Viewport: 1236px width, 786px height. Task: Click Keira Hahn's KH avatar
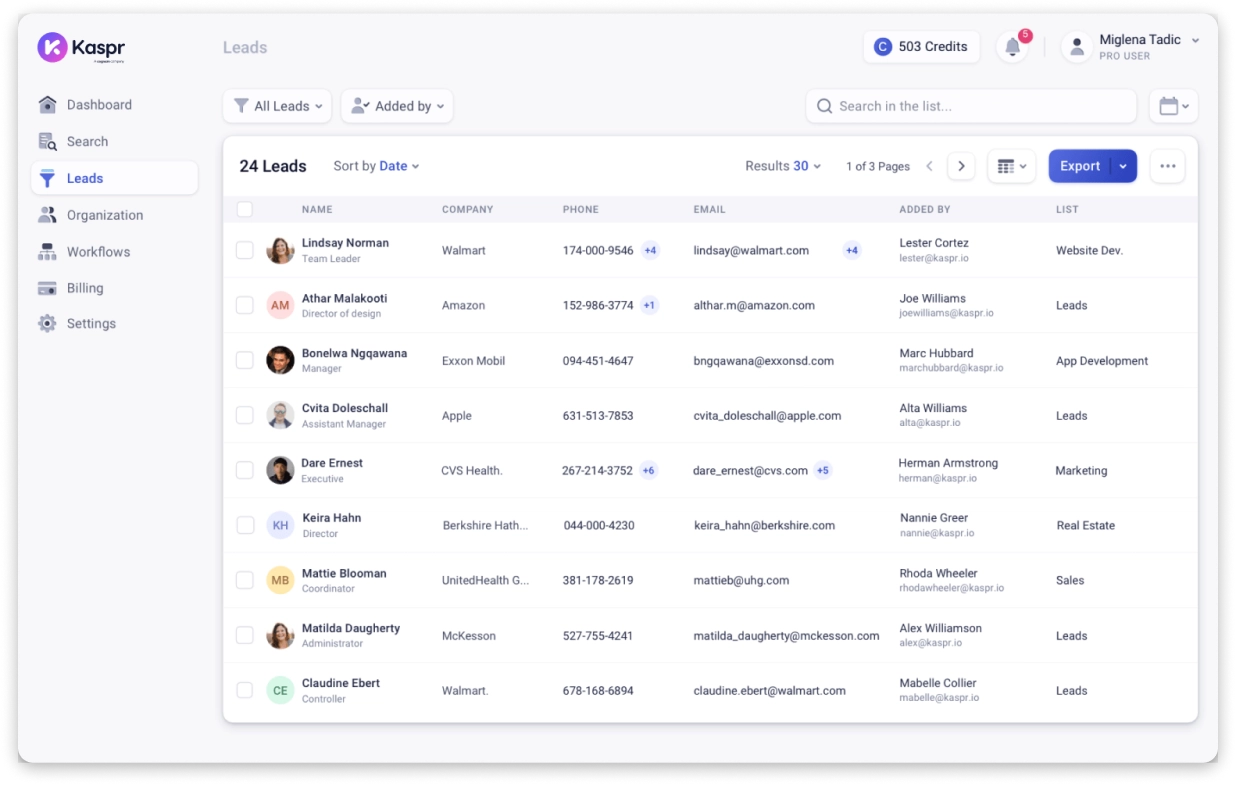[280, 525]
